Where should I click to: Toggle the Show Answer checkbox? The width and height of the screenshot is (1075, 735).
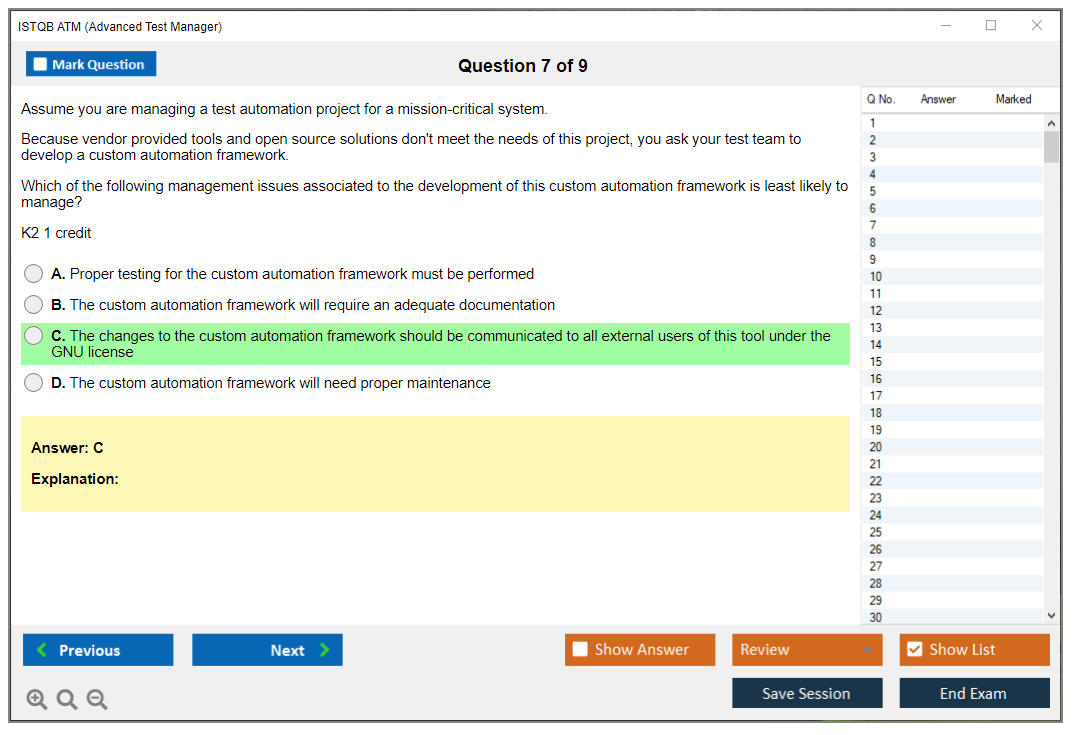point(581,650)
